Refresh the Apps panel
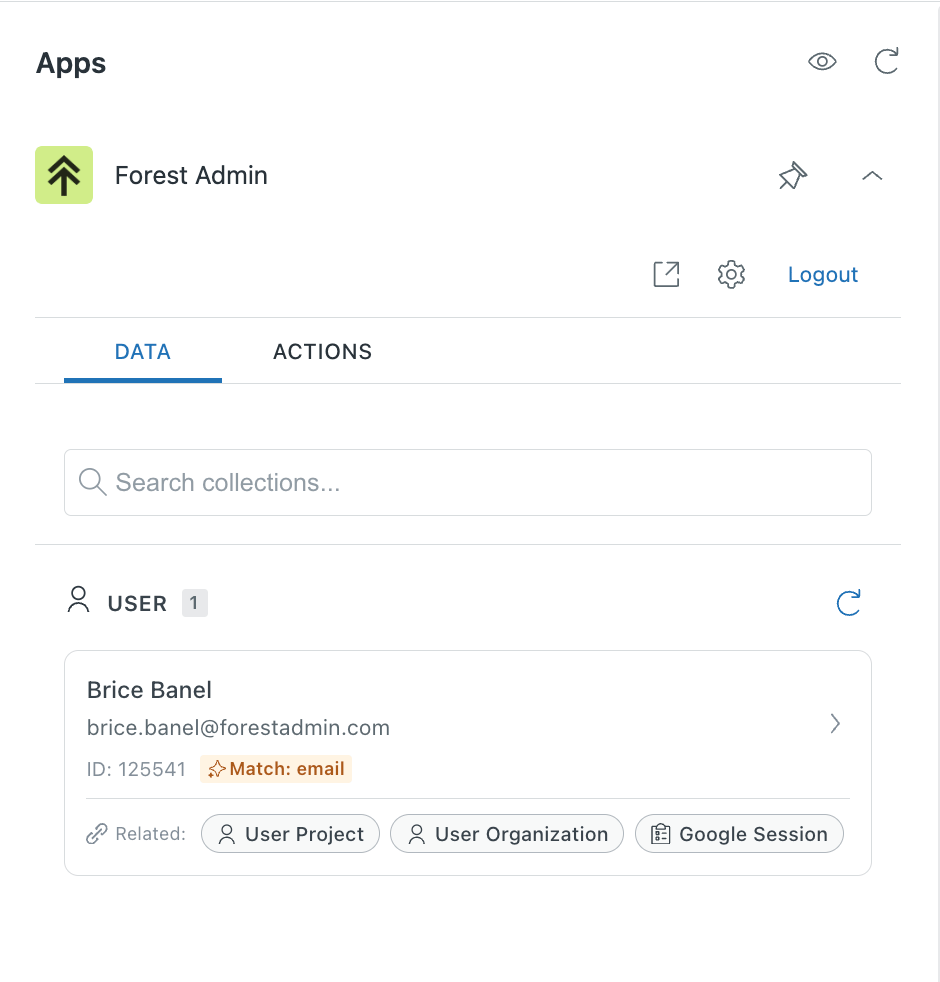Image resolution: width=940 pixels, height=982 pixels. click(886, 61)
